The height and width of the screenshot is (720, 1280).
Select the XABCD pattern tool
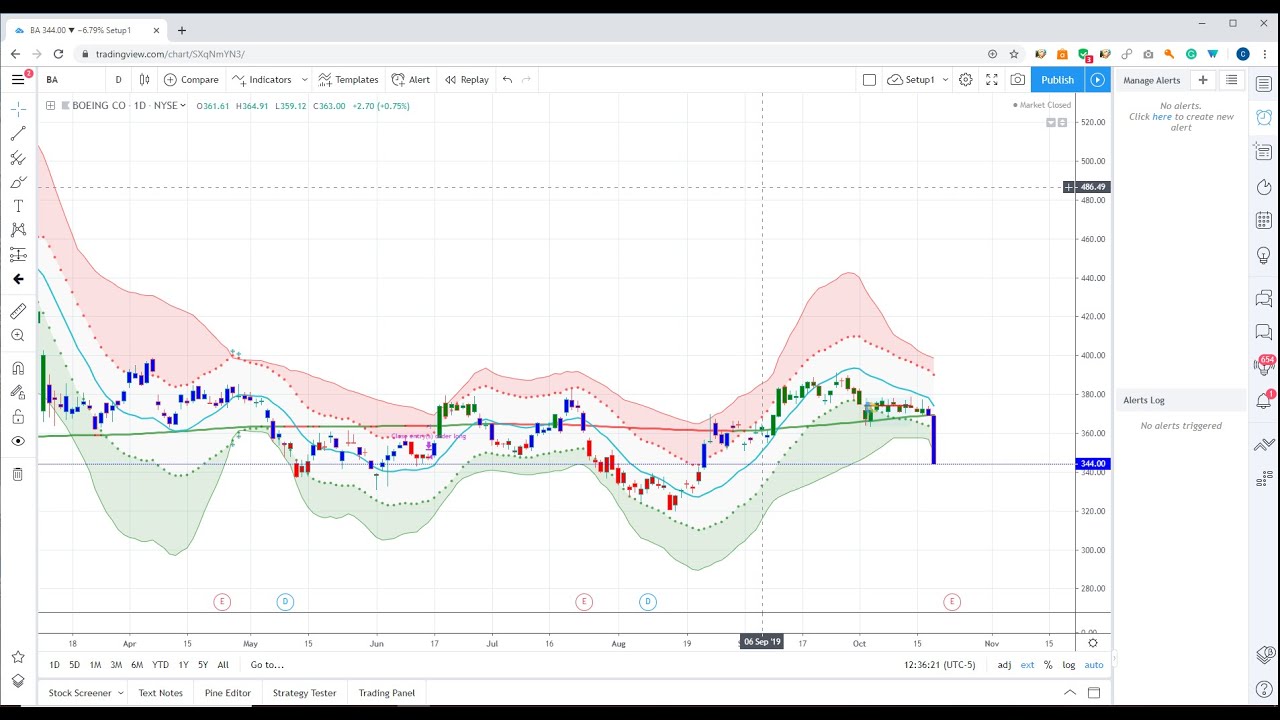point(18,230)
